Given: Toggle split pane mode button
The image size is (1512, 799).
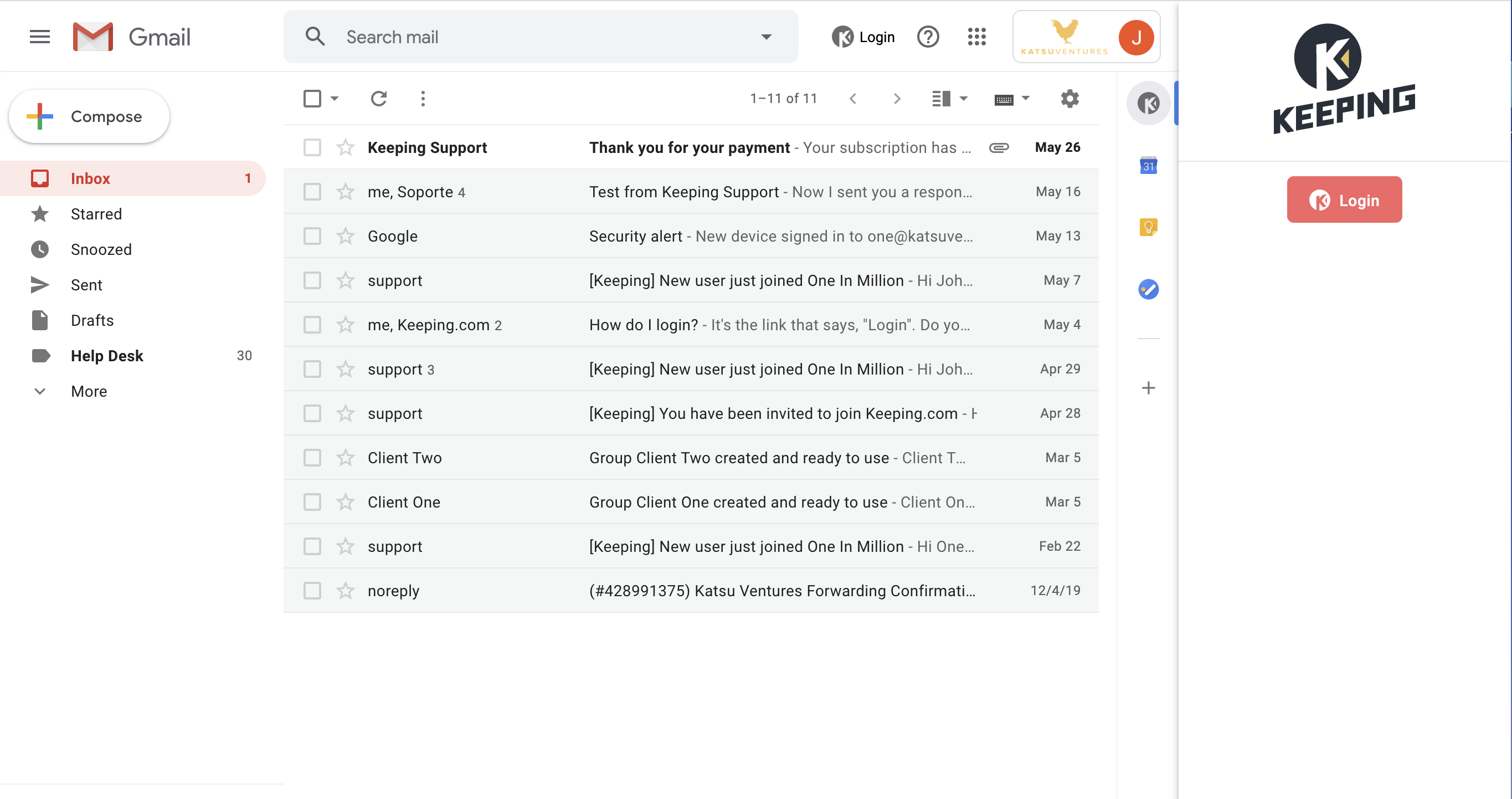Looking at the screenshot, I should pyautogui.click(x=941, y=99).
